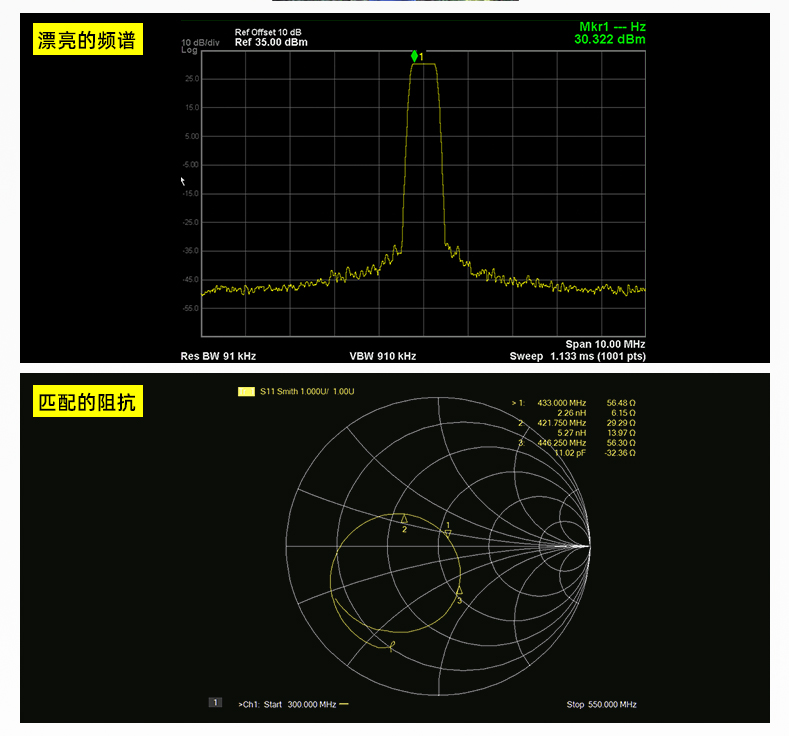Click the 13.97 Ω value
This screenshot has width=790, height=736.
pos(621,433)
